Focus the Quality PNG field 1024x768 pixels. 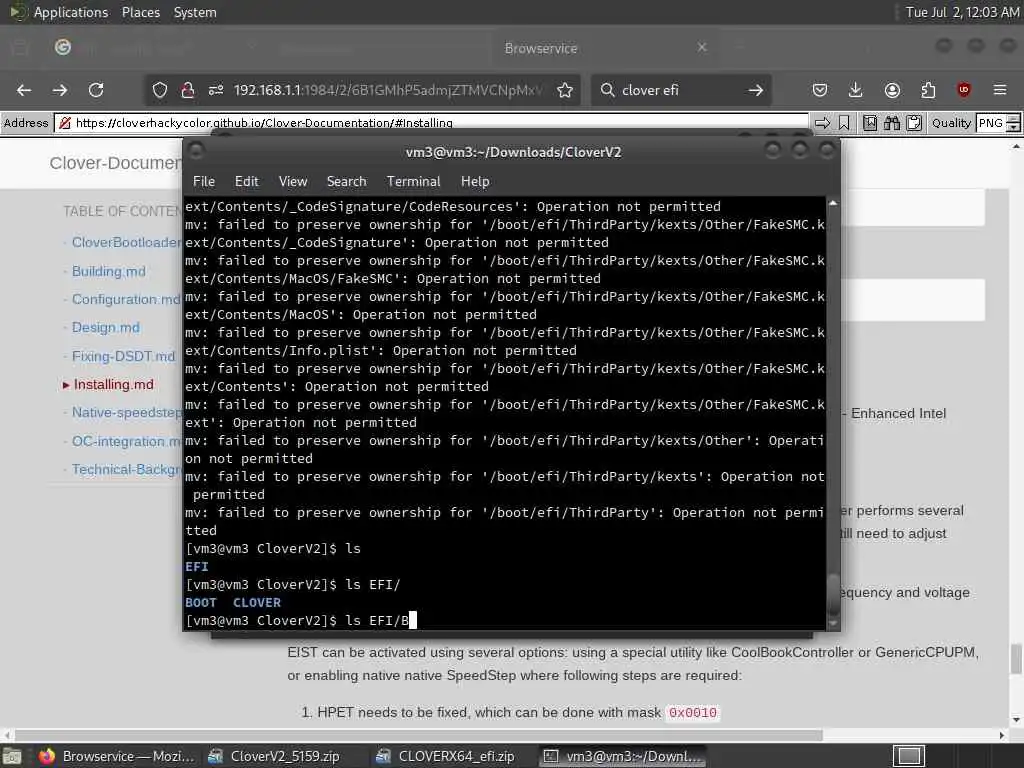(x=991, y=123)
